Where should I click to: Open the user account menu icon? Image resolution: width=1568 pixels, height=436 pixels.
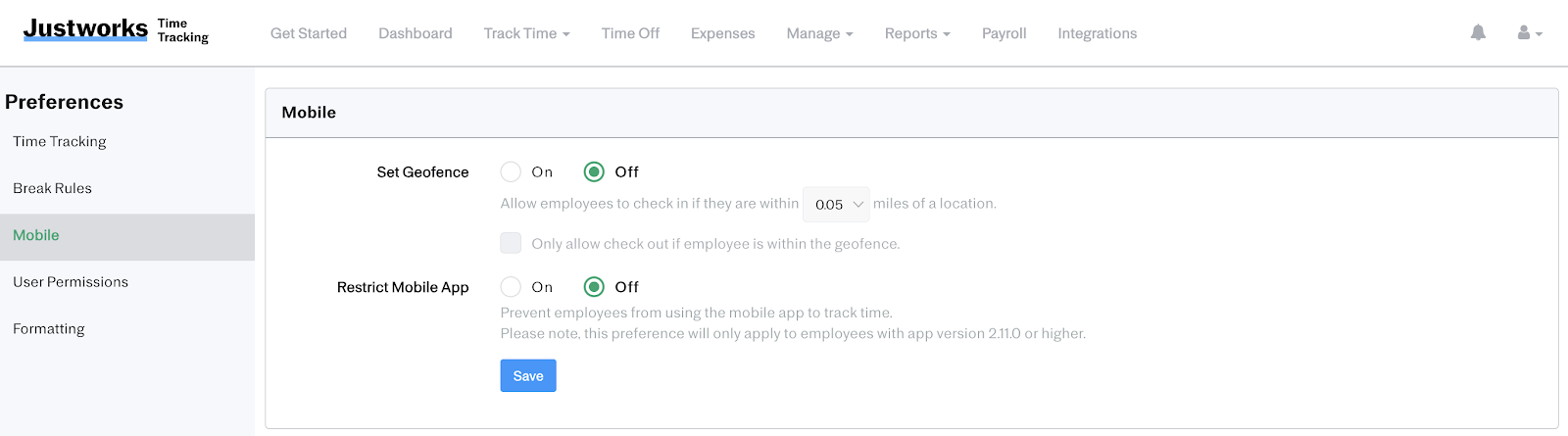(1530, 32)
